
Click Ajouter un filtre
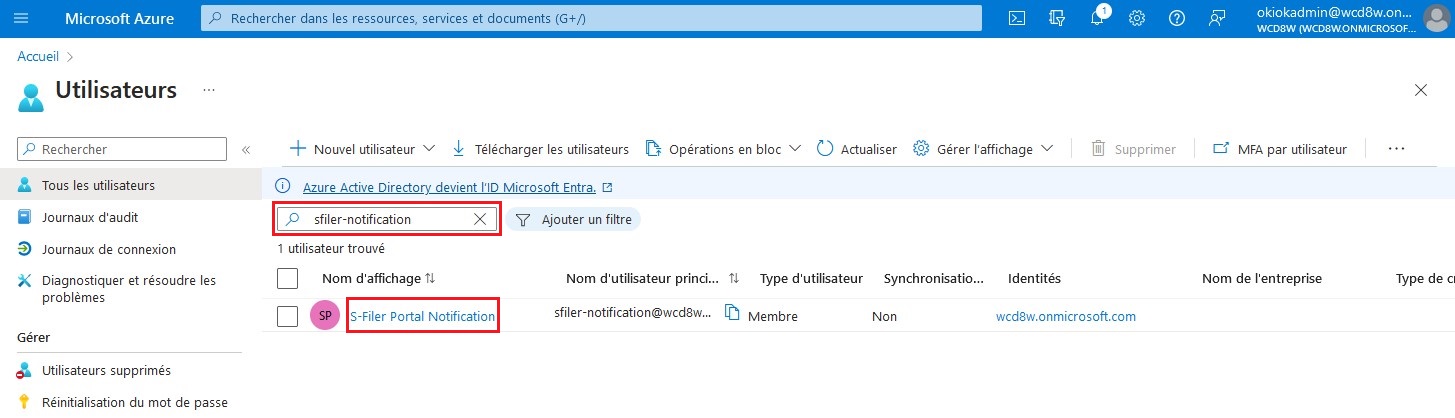click(574, 219)
